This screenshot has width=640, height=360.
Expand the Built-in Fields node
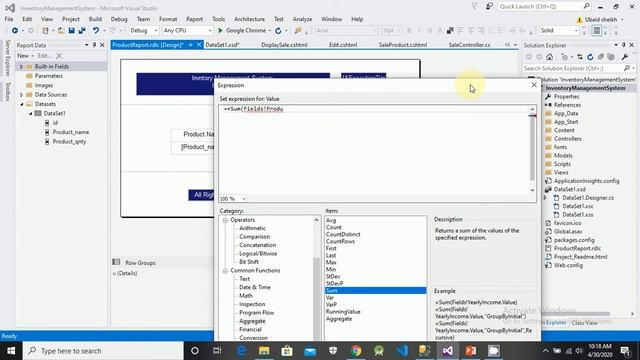tap(21, 67)
